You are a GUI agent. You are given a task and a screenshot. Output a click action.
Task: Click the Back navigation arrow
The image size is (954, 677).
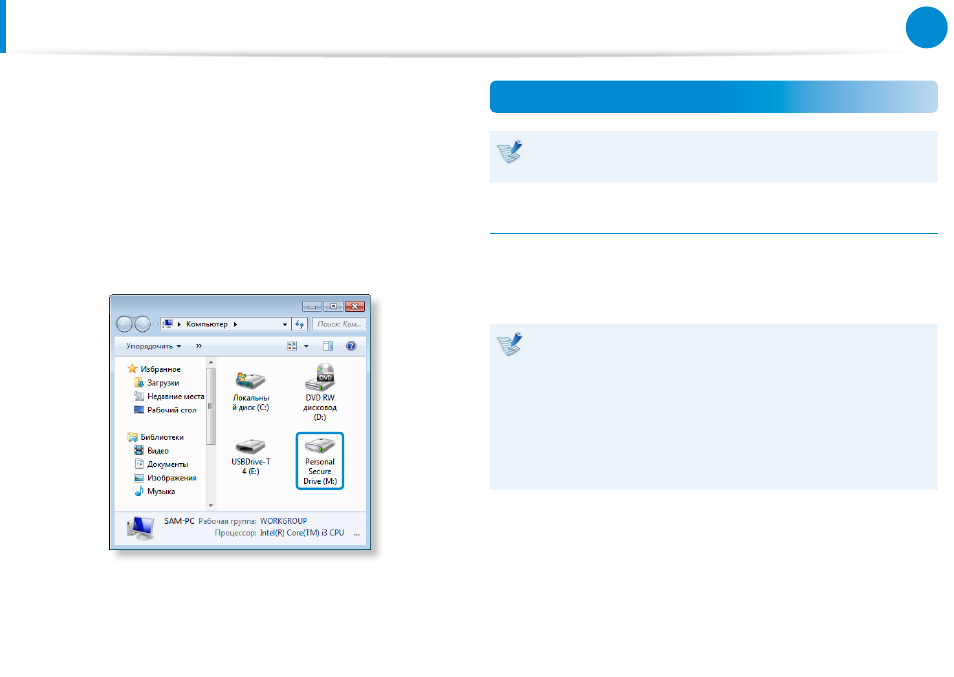pos(124,324)
